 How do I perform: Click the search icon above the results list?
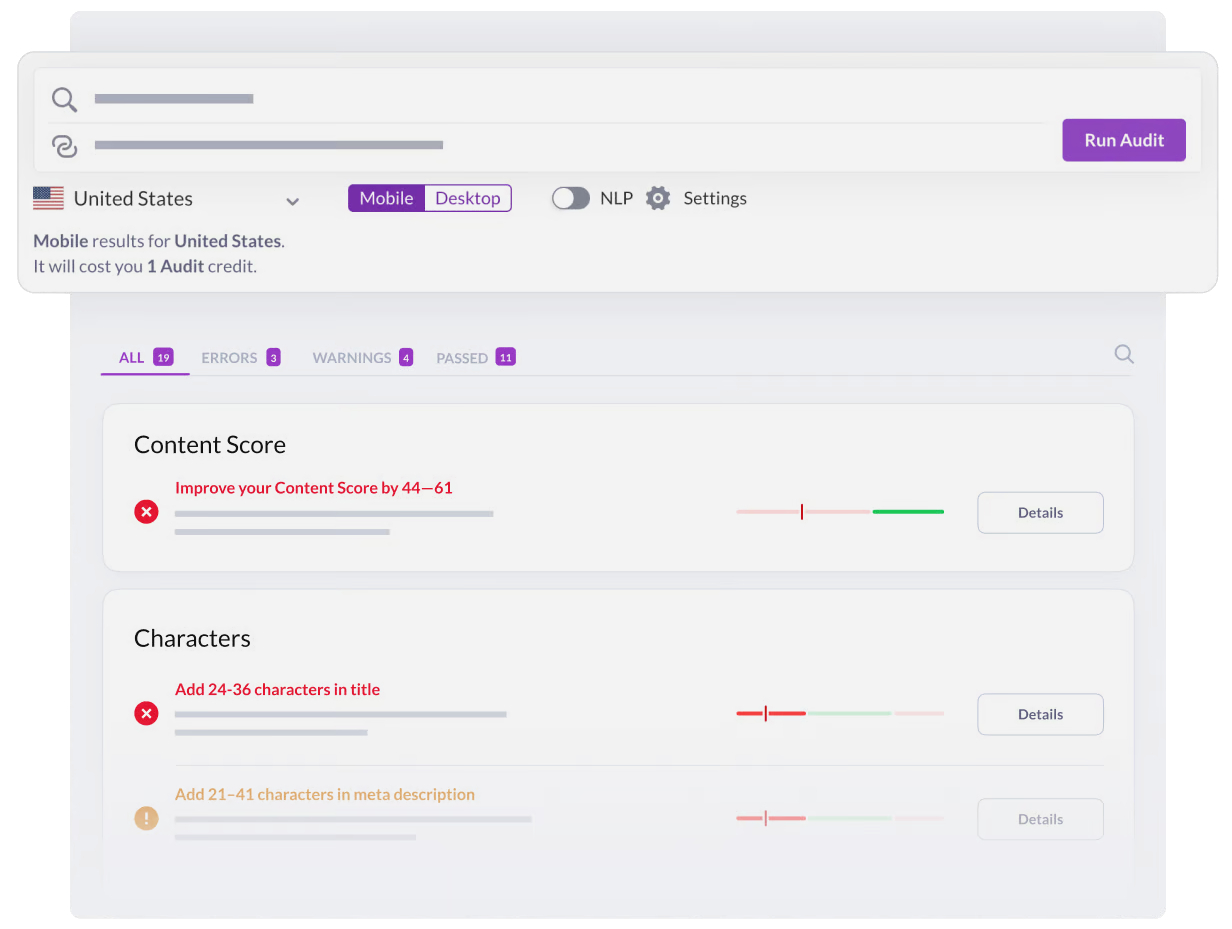pyautogui.click(x=1123, y=354)
